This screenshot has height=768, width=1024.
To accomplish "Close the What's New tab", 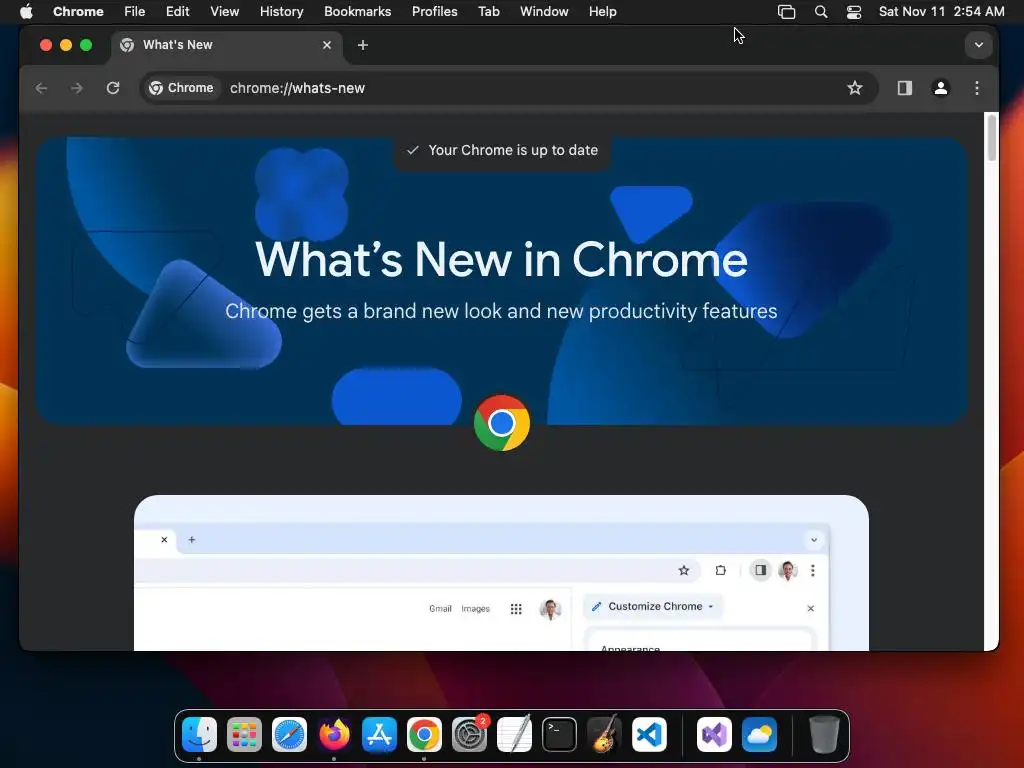I will [x=327, y=45].
